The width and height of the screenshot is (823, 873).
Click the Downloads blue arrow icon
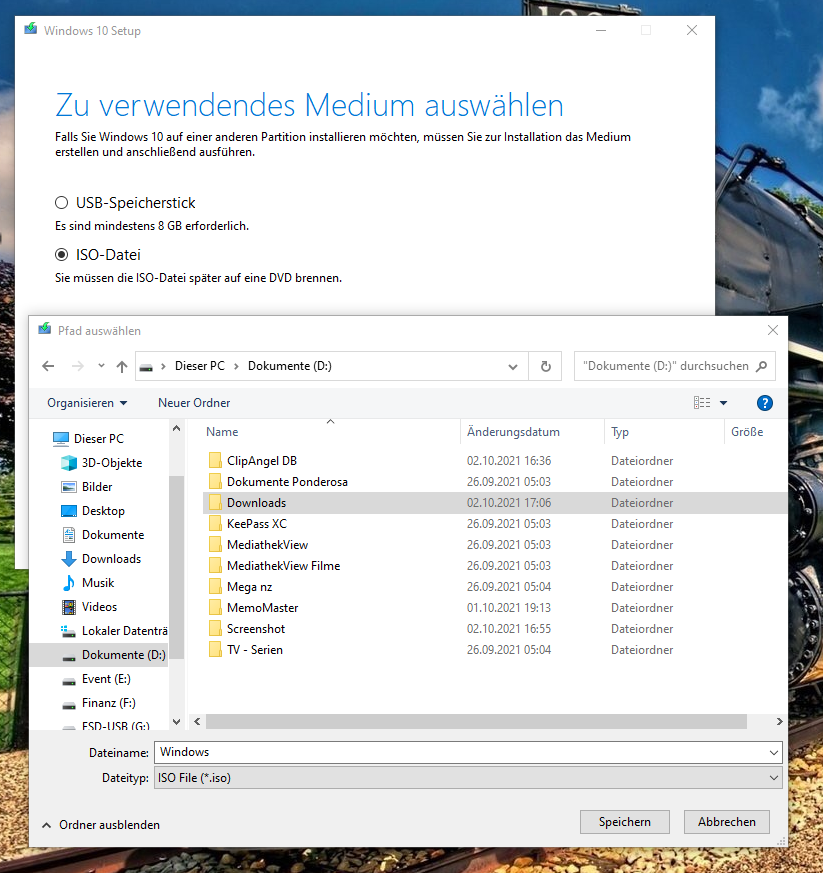pos(69,559)
